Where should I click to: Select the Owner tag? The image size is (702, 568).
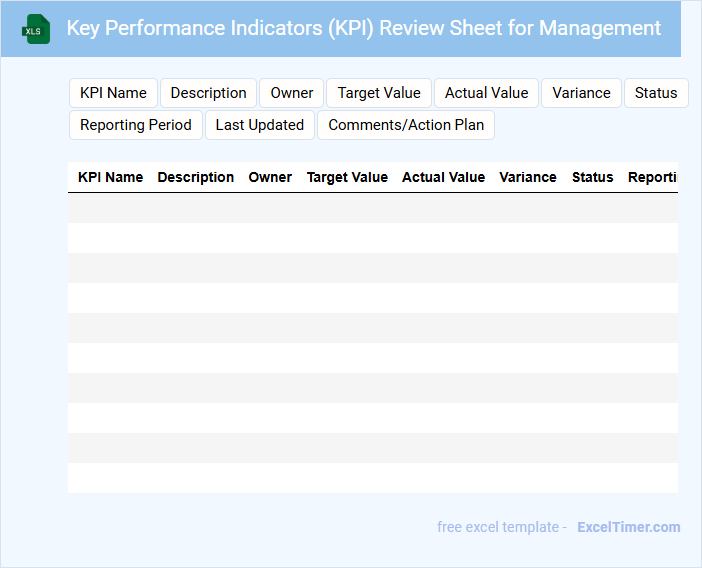click(292, 93)
